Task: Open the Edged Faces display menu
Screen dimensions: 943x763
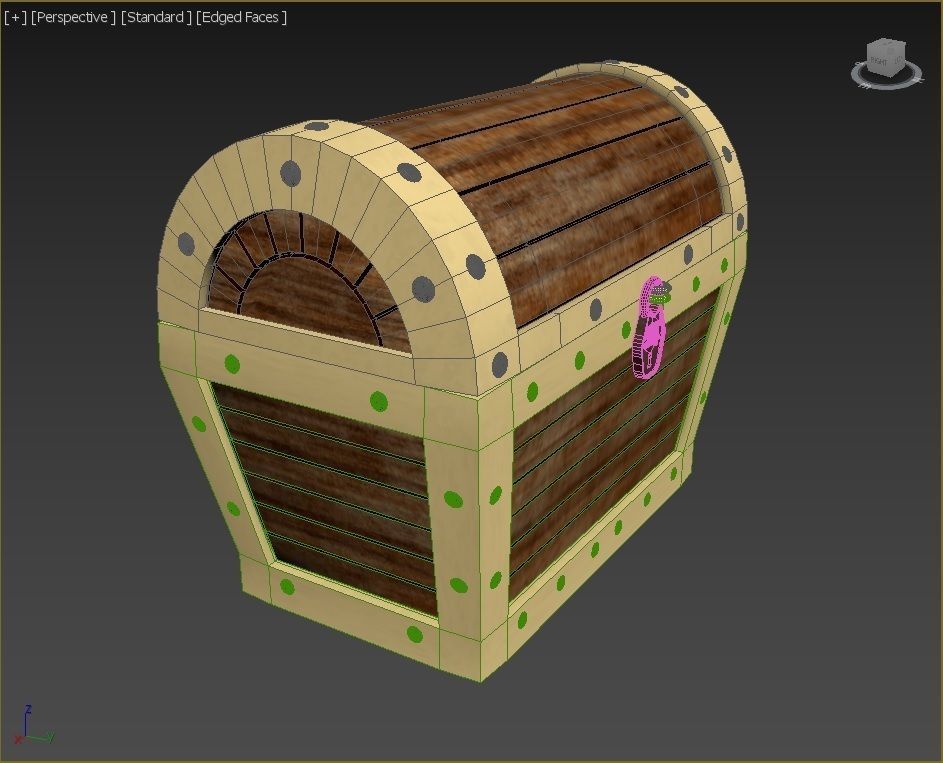Action: click(x=241, y=17)
